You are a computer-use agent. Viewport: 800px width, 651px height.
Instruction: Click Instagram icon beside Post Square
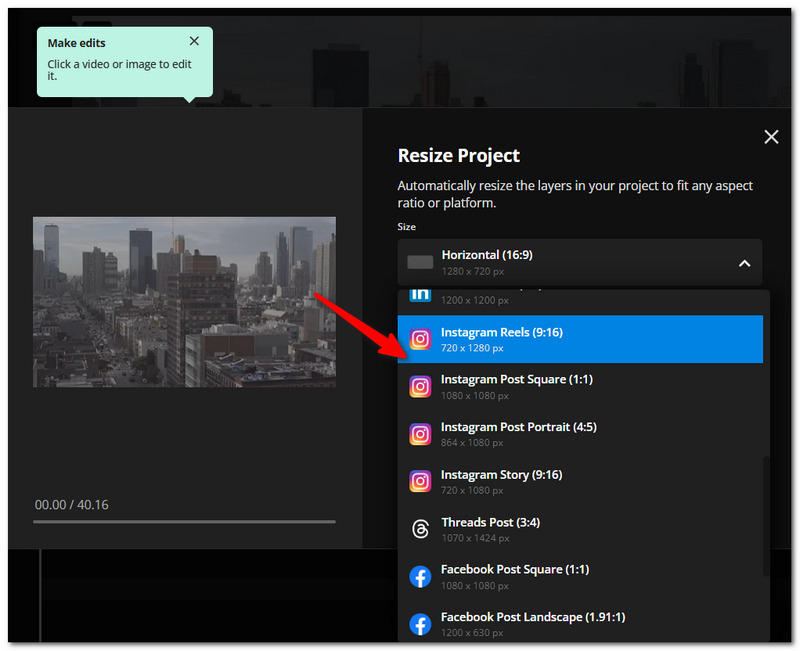point(420,387)
